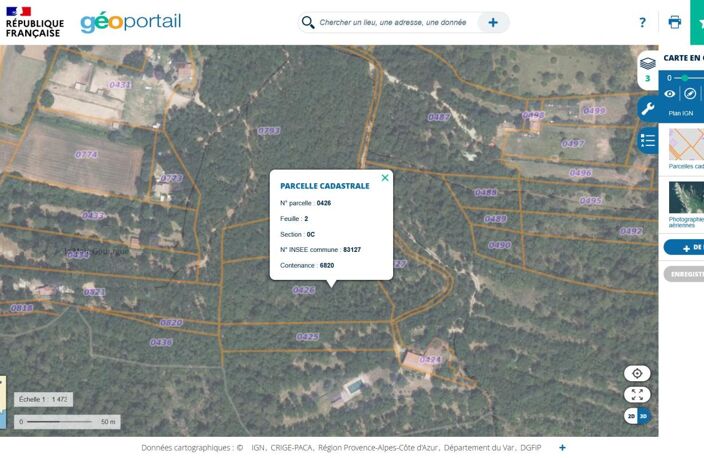Screen dimensions: 704x458
Task: Click the greyed ENREGISTRER button
Action: tap(684, 274)
